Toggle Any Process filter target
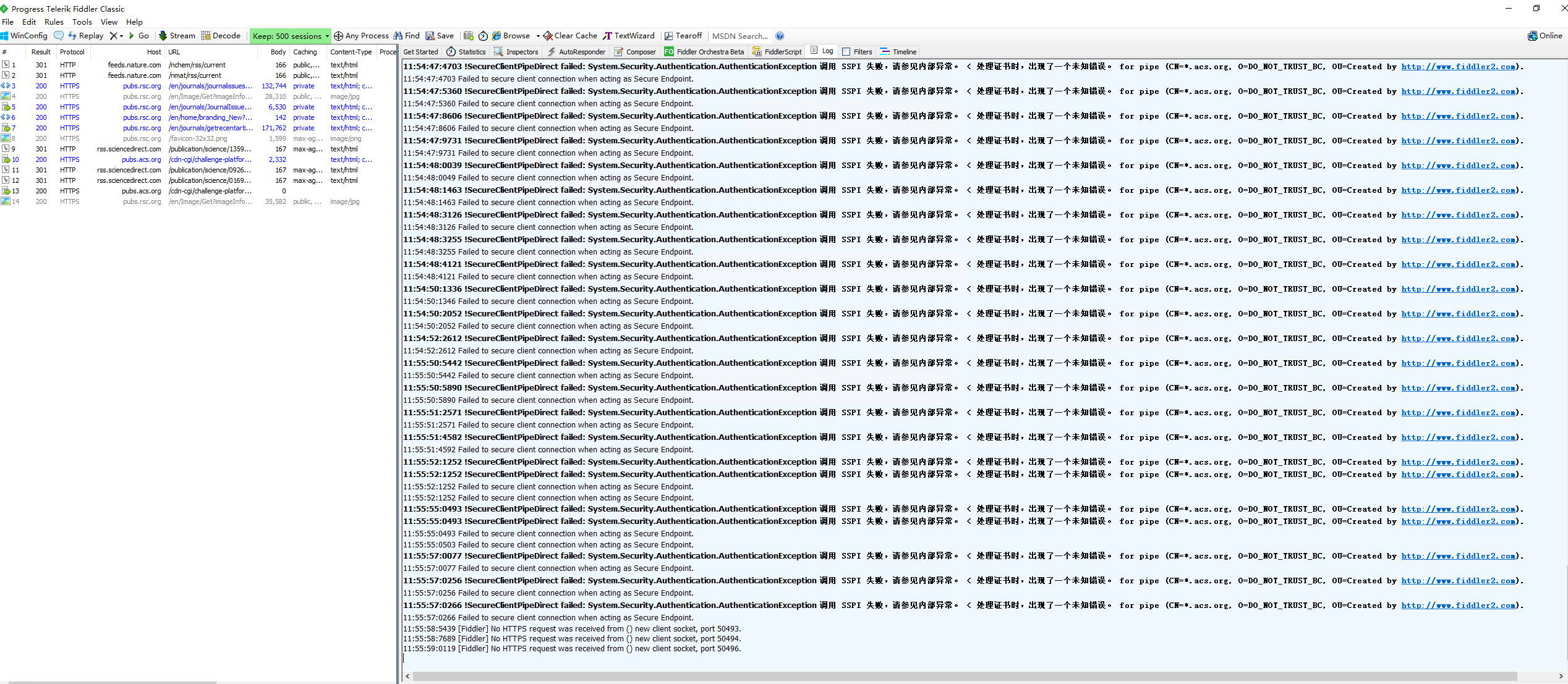The width and height of the screenshot is (1568, 684). pos(361,36)
